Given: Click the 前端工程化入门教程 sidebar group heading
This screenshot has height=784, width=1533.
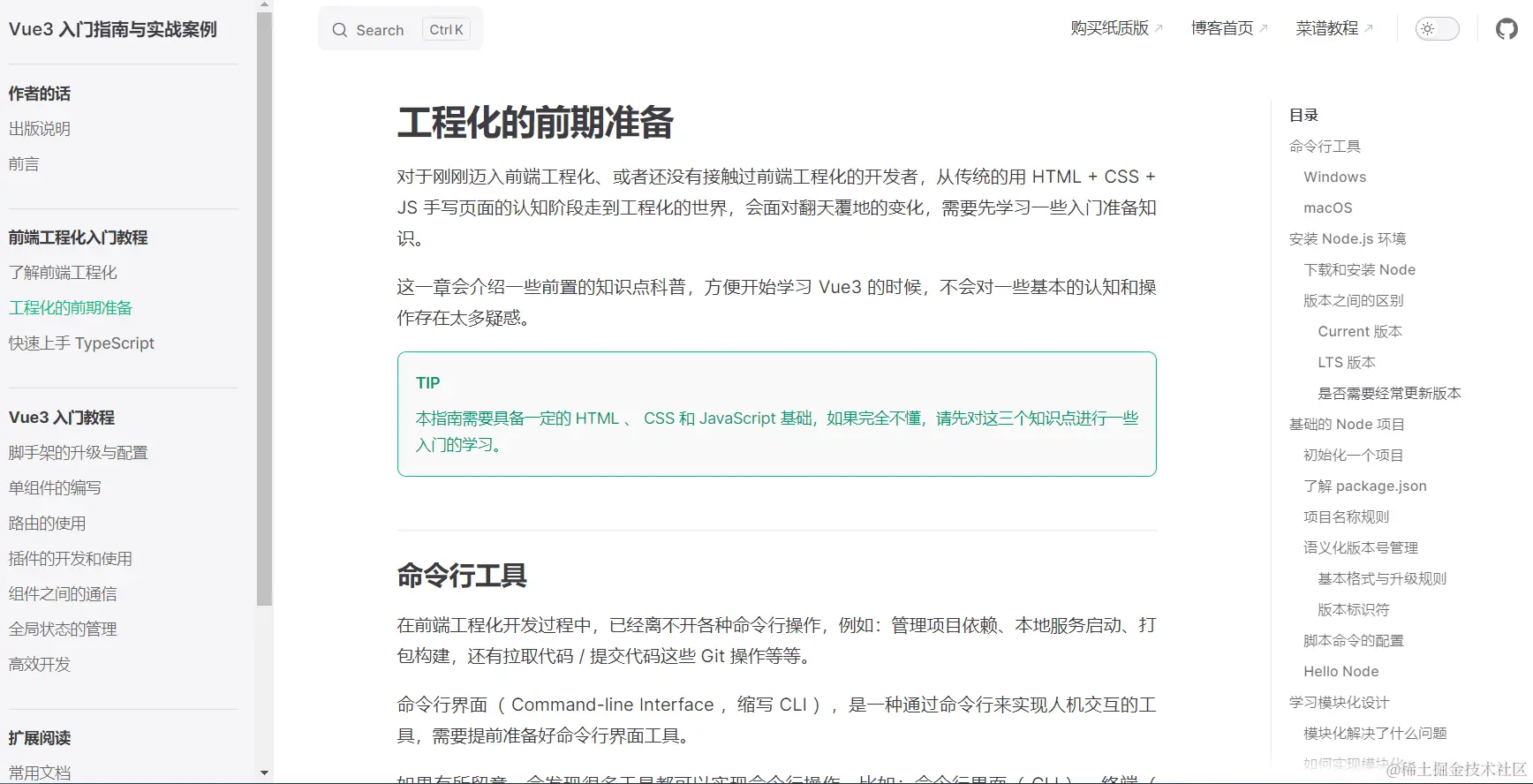Looking at the screenshot, I should click(79, 237).
